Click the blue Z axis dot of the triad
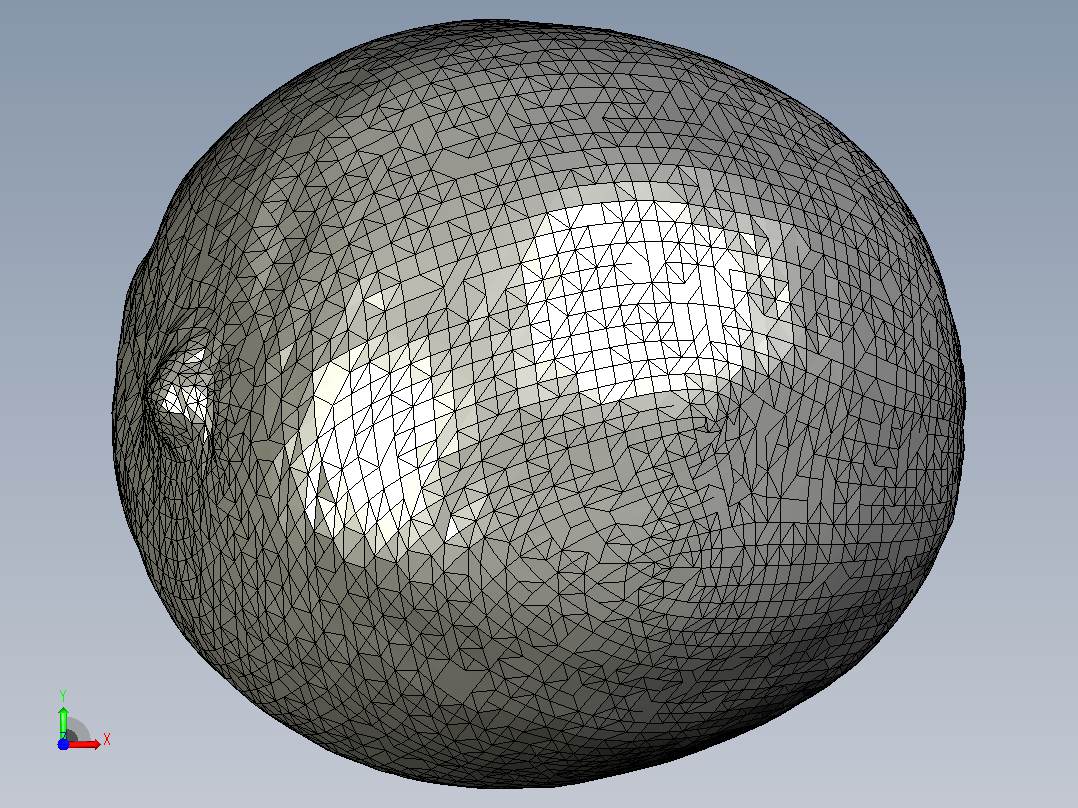 click(x=63, y=744)
